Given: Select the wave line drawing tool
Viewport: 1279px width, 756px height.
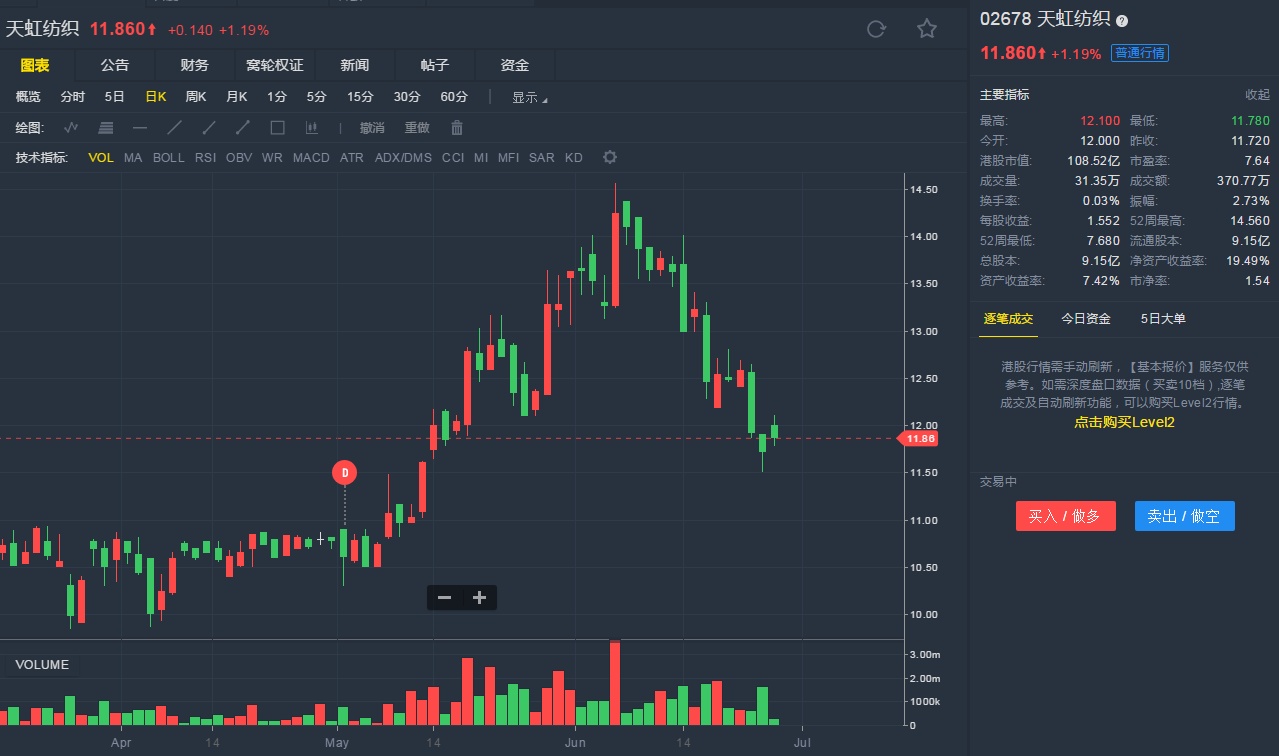Looking at the screenshot, I should point(71,128).
